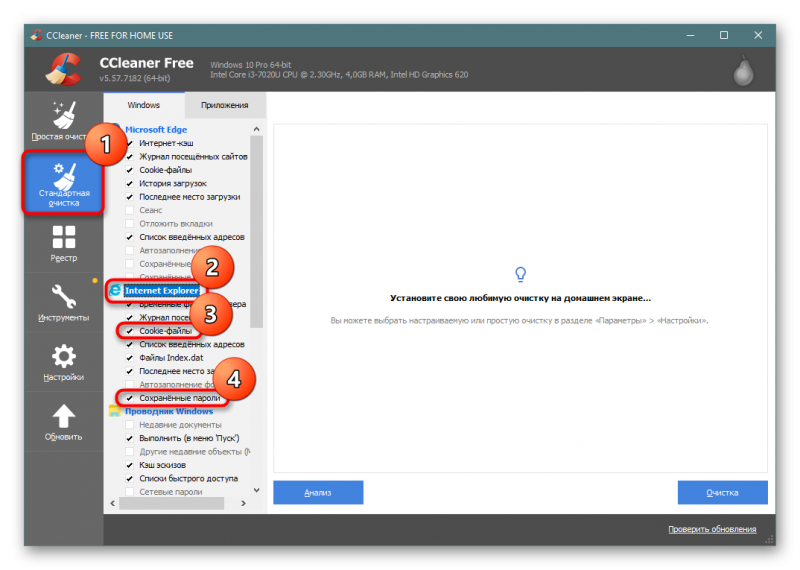Click the horizontal scroll right arrow
The image size is (800, 570).
pos(243,503)
